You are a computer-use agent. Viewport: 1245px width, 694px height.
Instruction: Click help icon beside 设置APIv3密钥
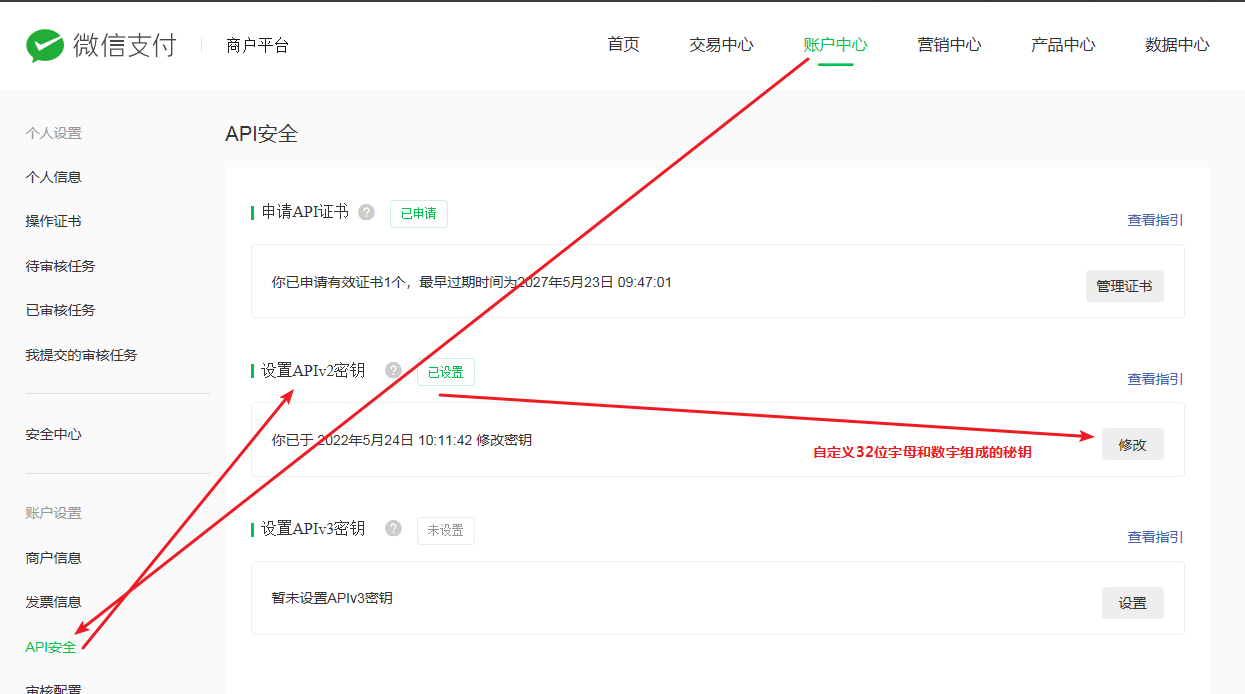(394, 528)
